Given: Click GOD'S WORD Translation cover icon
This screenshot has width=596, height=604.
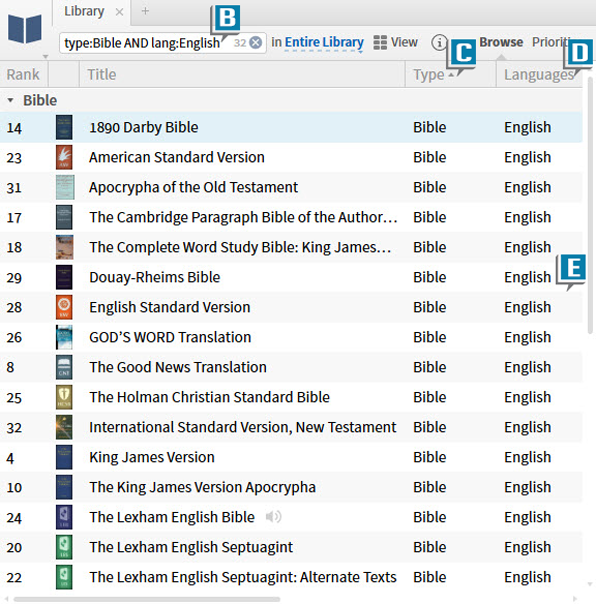Looking at the screenshot, I should tap(64, 337).
